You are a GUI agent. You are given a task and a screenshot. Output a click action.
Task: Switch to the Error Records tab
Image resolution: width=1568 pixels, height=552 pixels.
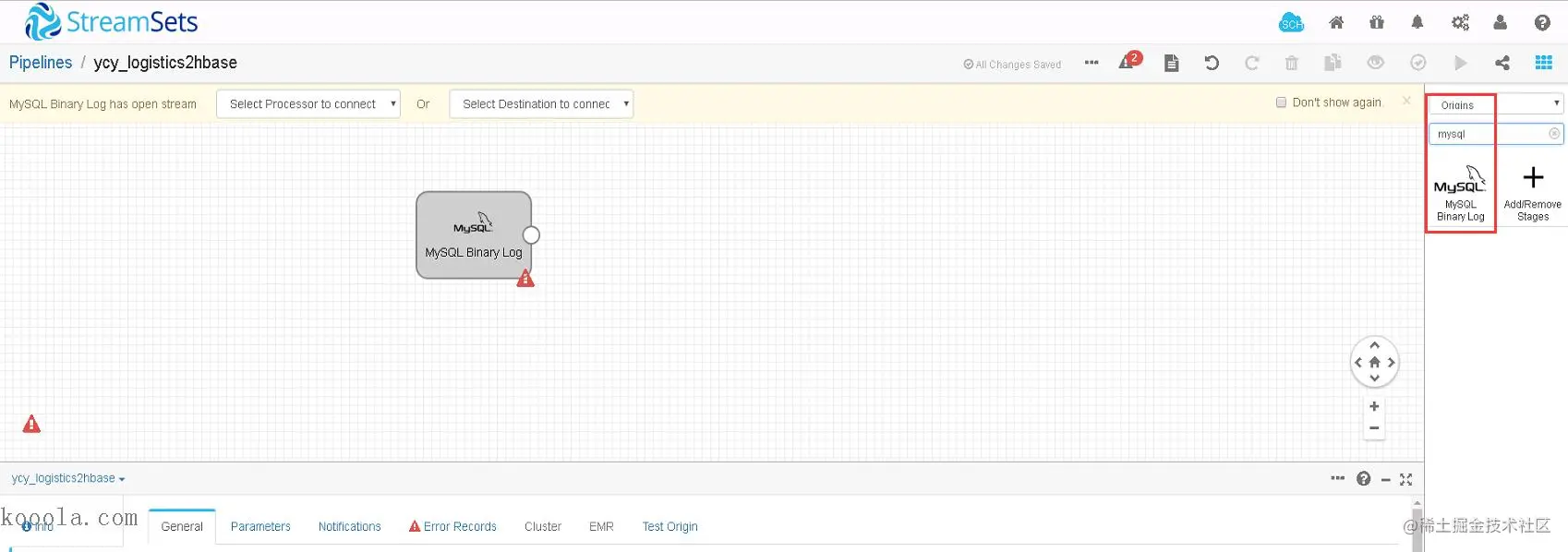pyautogui.click(x=452, y=526)
